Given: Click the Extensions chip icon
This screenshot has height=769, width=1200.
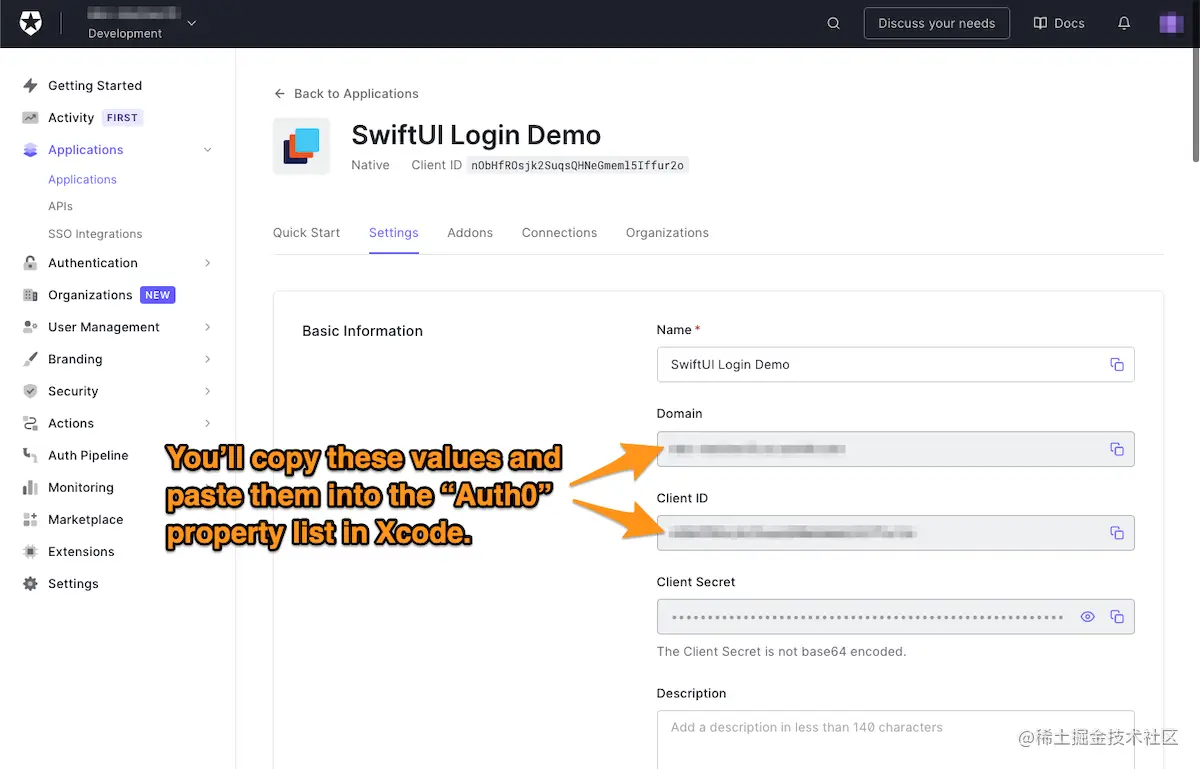Looking at the screenshot, I should pyautogui.click(x=30, y=551).
